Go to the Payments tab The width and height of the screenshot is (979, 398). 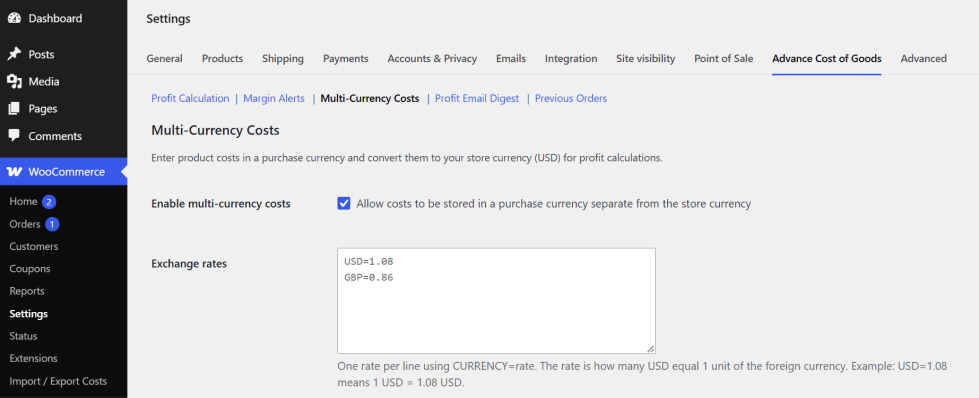[346, 59]
